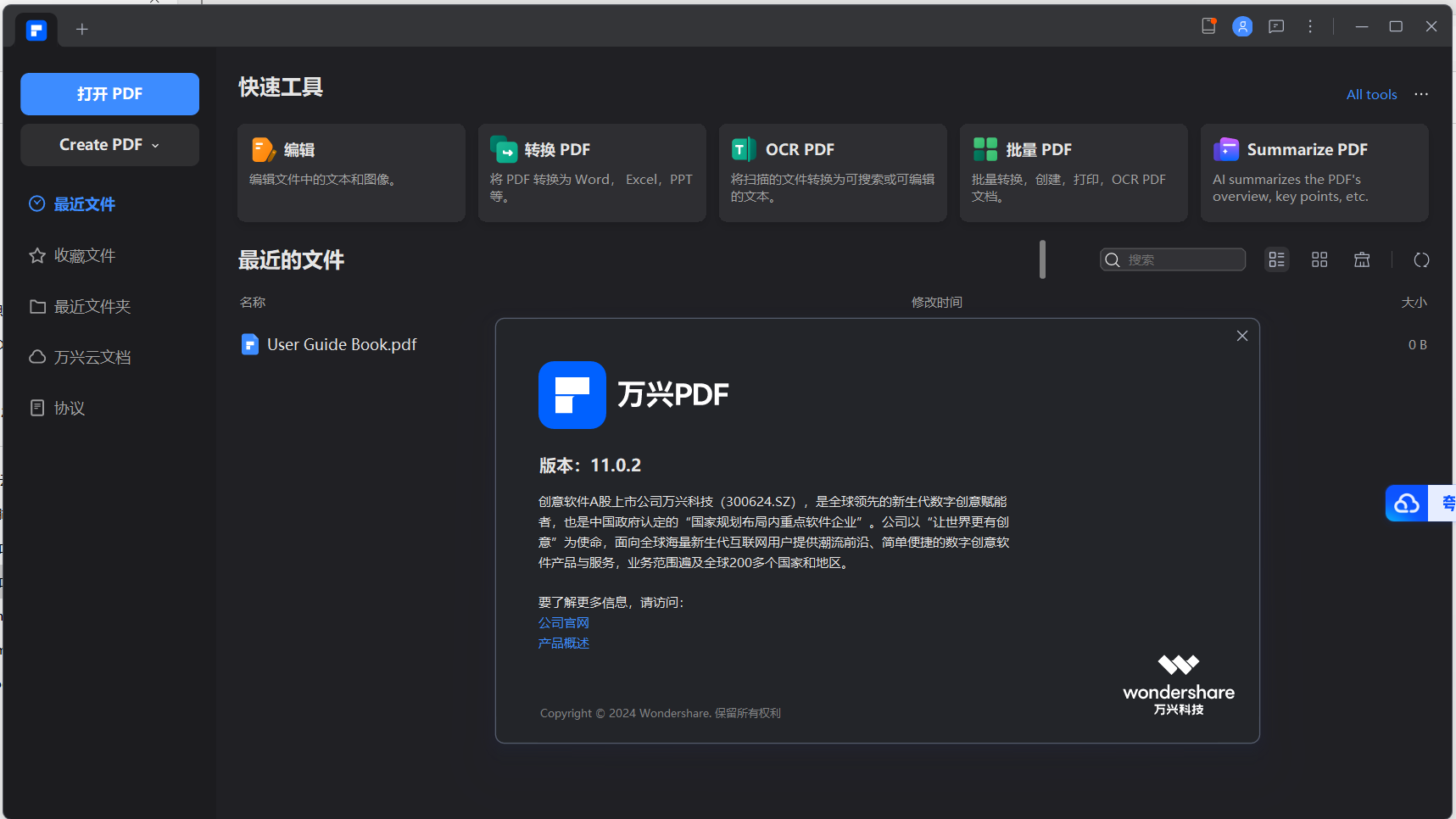Switch to list view of recent files

coord(1276,259)
